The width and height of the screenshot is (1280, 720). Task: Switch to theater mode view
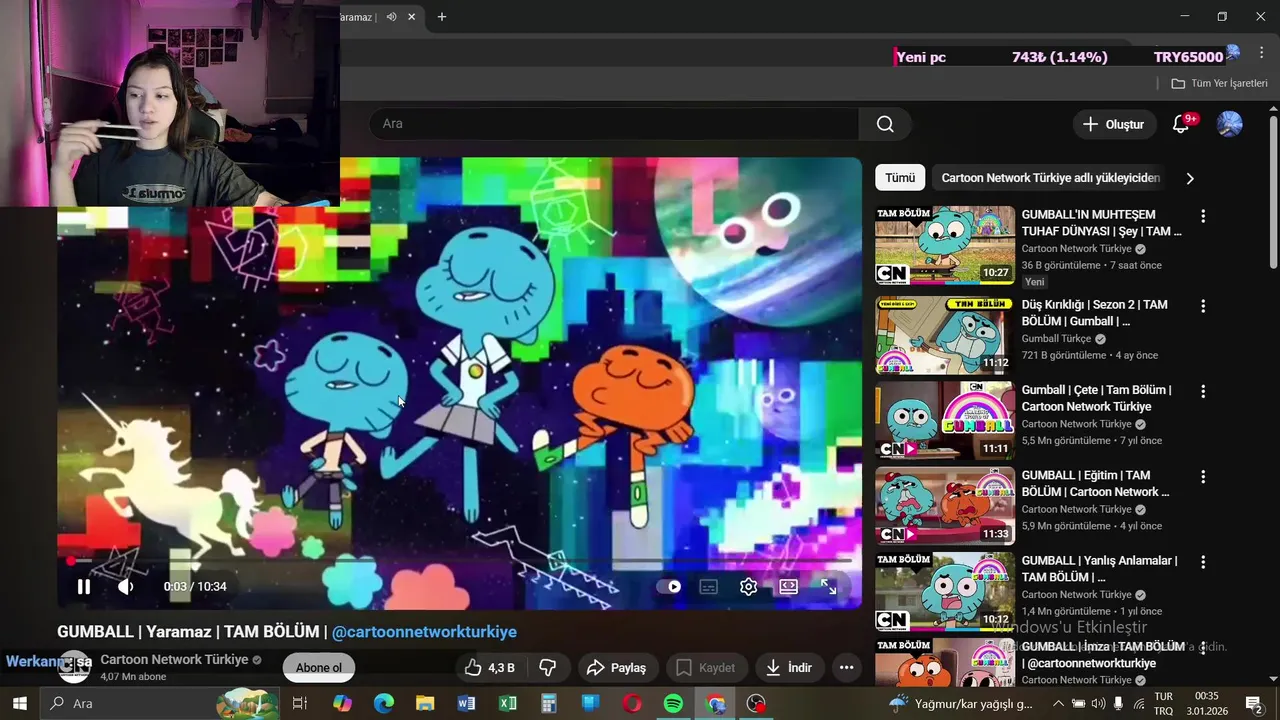point(789,587)
